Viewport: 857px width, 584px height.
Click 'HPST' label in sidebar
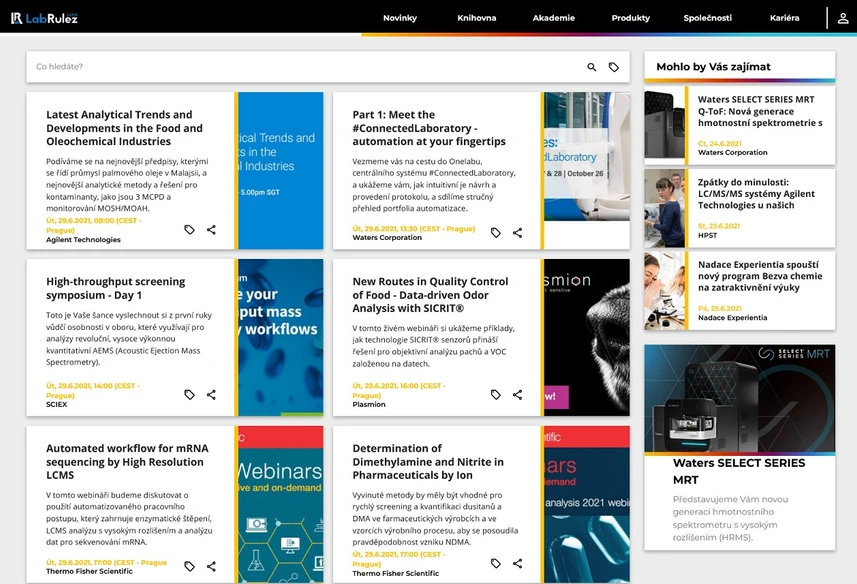click(x=707, y=235)
